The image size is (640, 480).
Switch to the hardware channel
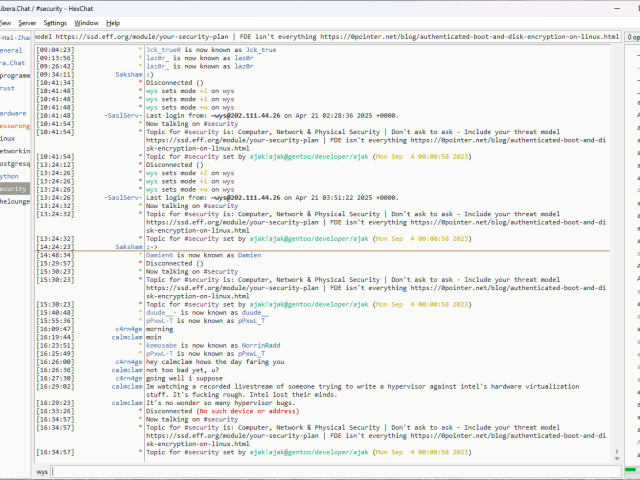point(14,113)
